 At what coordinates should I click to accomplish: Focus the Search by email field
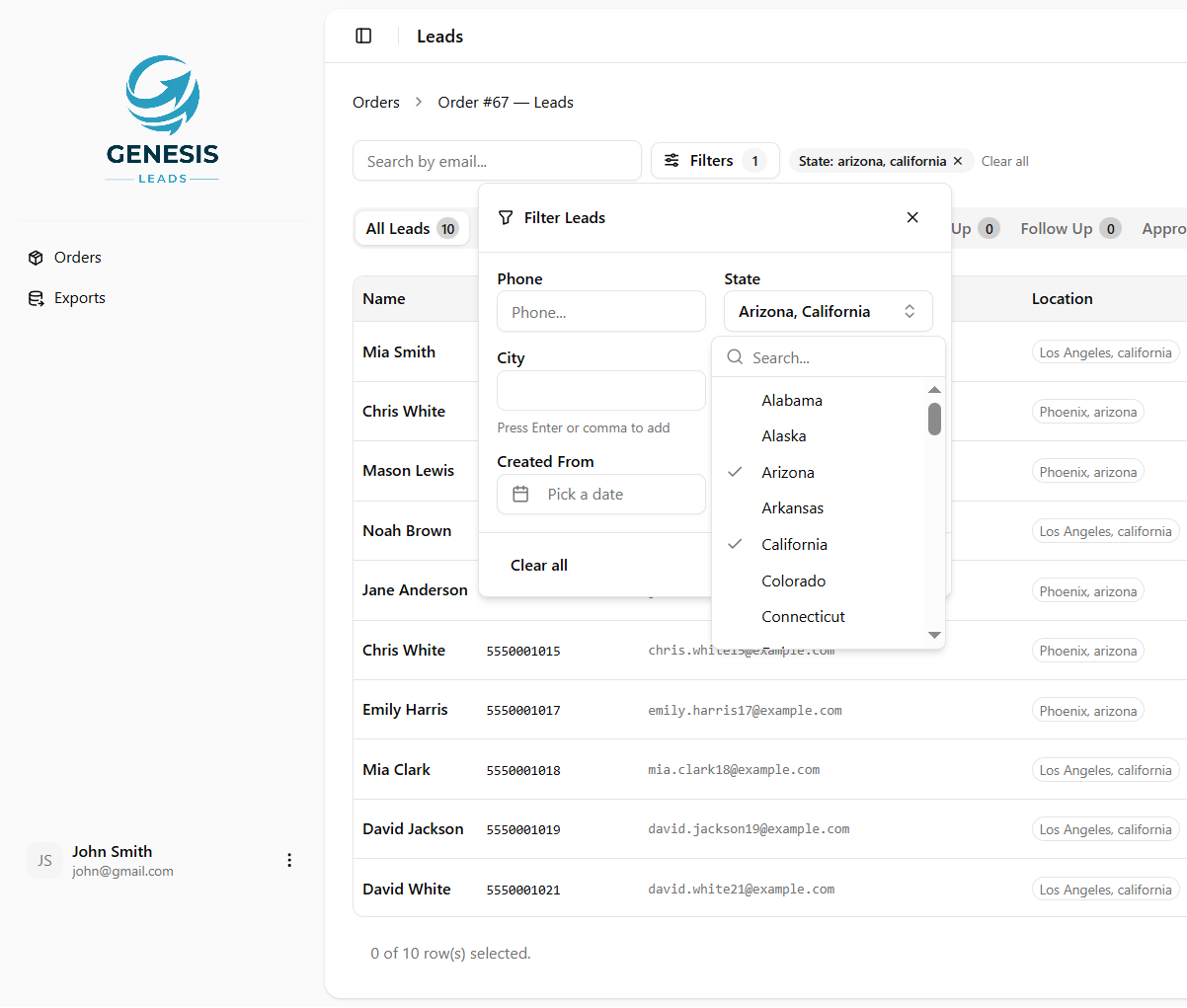497,161
